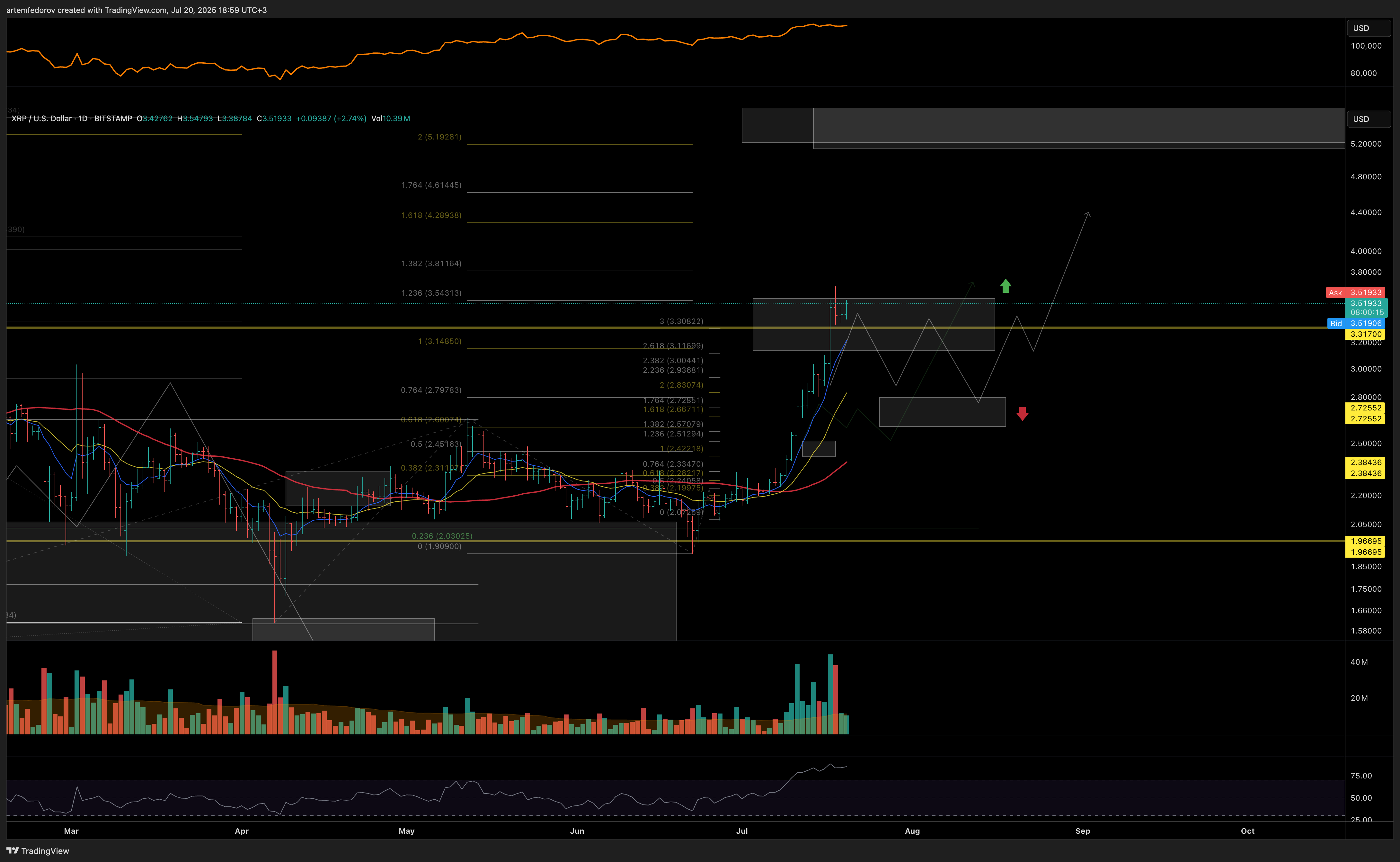The height and width of the screenshot is (862, 1400).
Task: Click the Aug label on the time axis
Action: (912, 831)
